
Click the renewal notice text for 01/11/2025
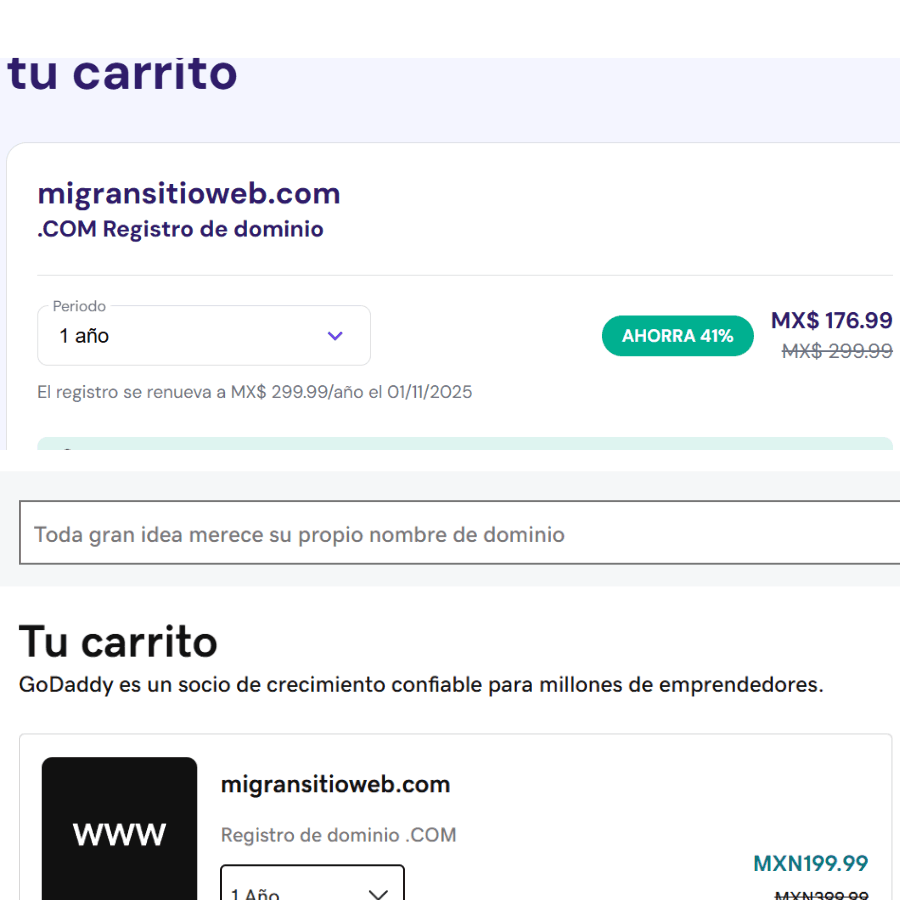254,392
